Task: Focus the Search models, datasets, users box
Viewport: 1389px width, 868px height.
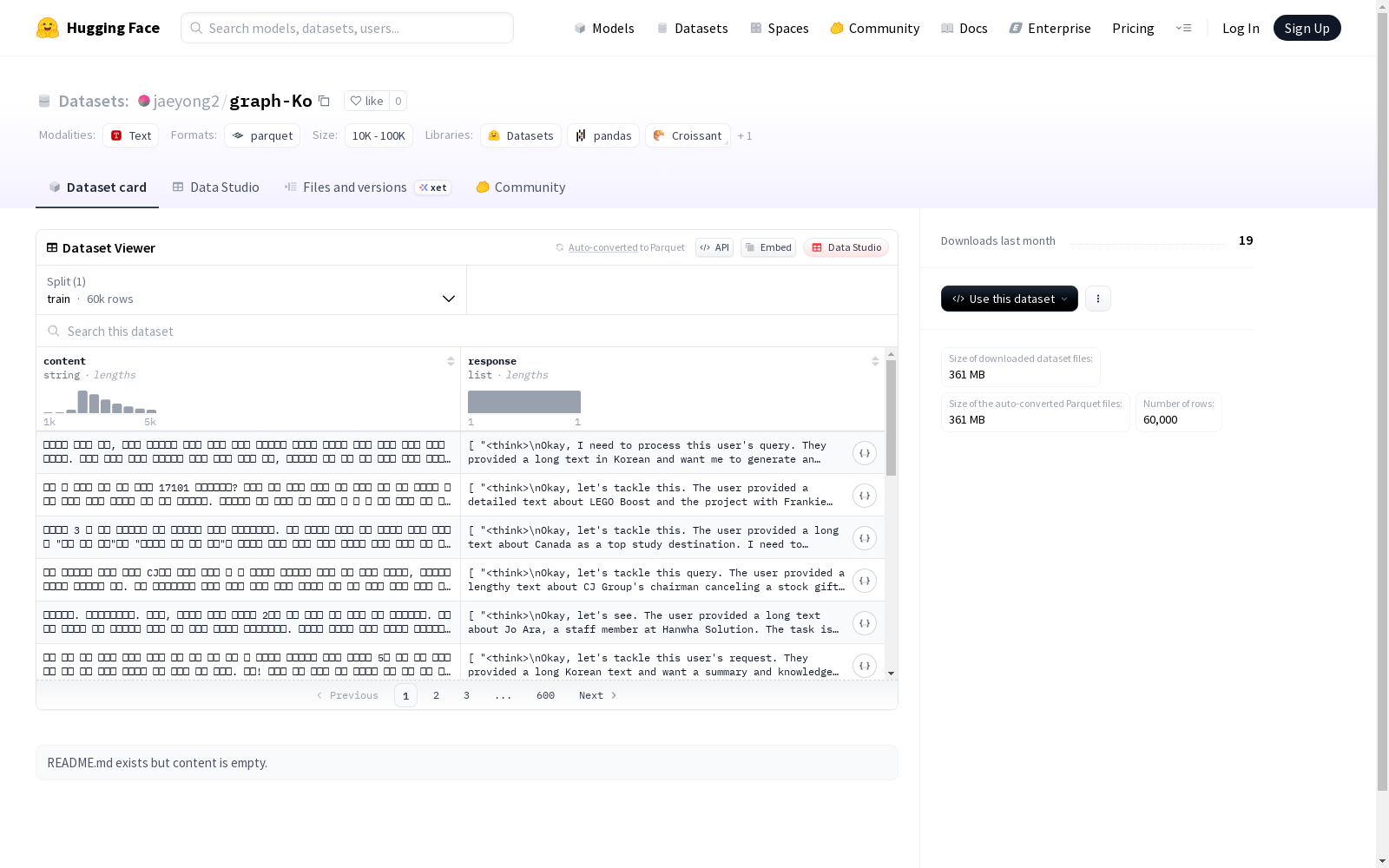Action: click(347, 28)
